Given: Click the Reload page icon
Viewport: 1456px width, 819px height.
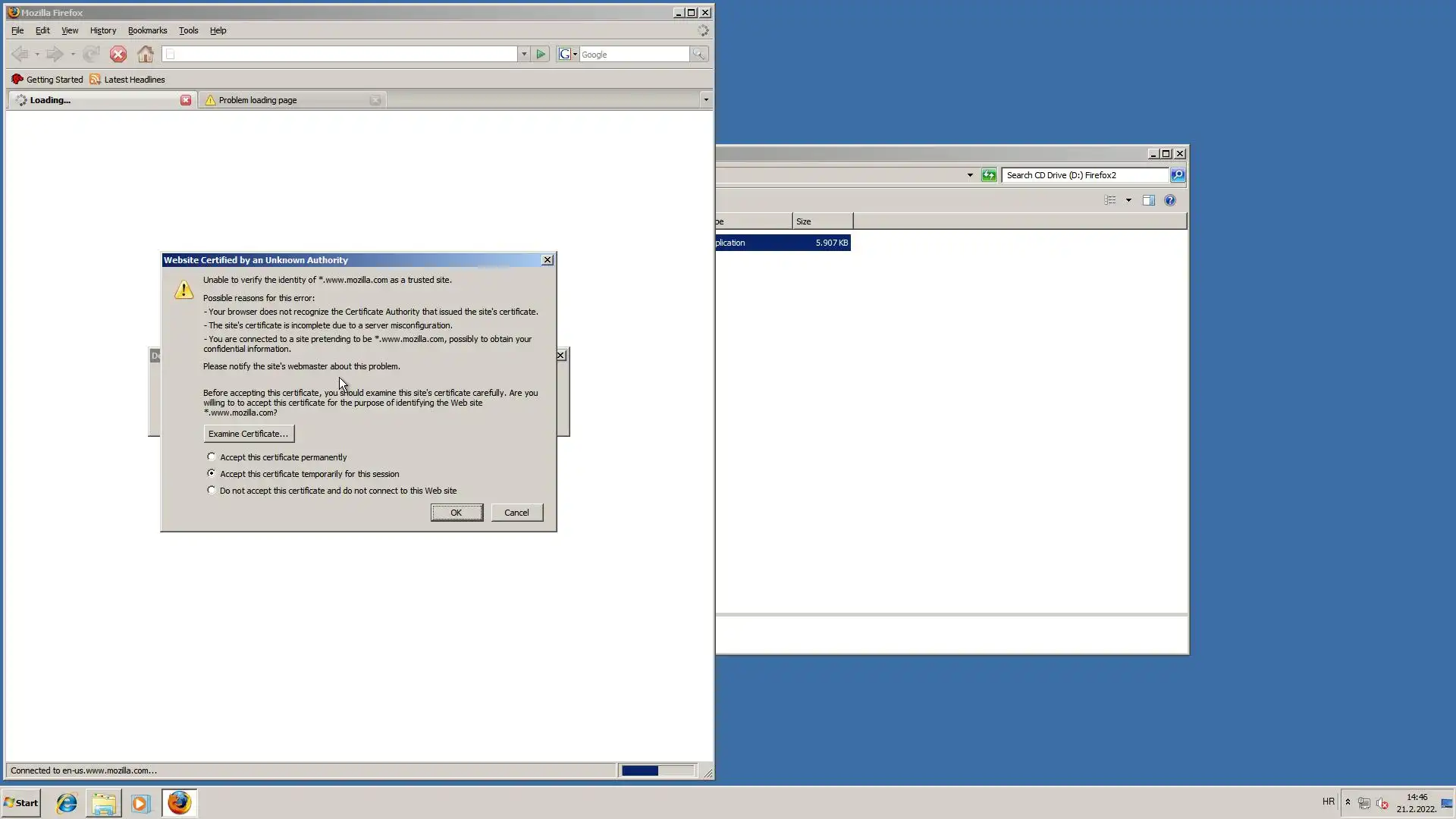Looking at the screenshot, I should (x=91, y=54).
